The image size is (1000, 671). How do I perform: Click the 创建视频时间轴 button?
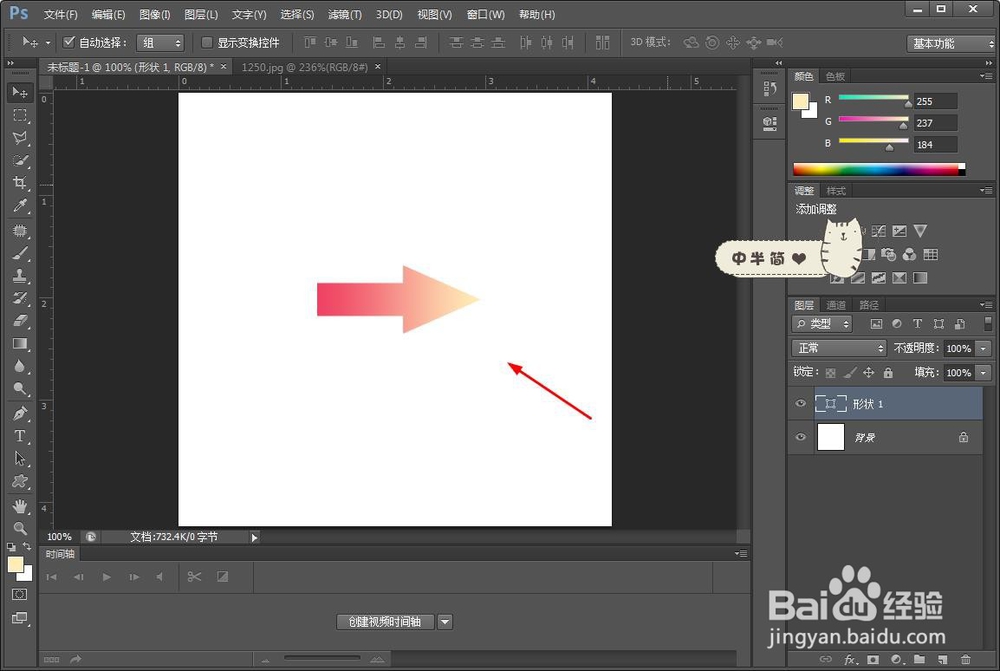point(385,622)
